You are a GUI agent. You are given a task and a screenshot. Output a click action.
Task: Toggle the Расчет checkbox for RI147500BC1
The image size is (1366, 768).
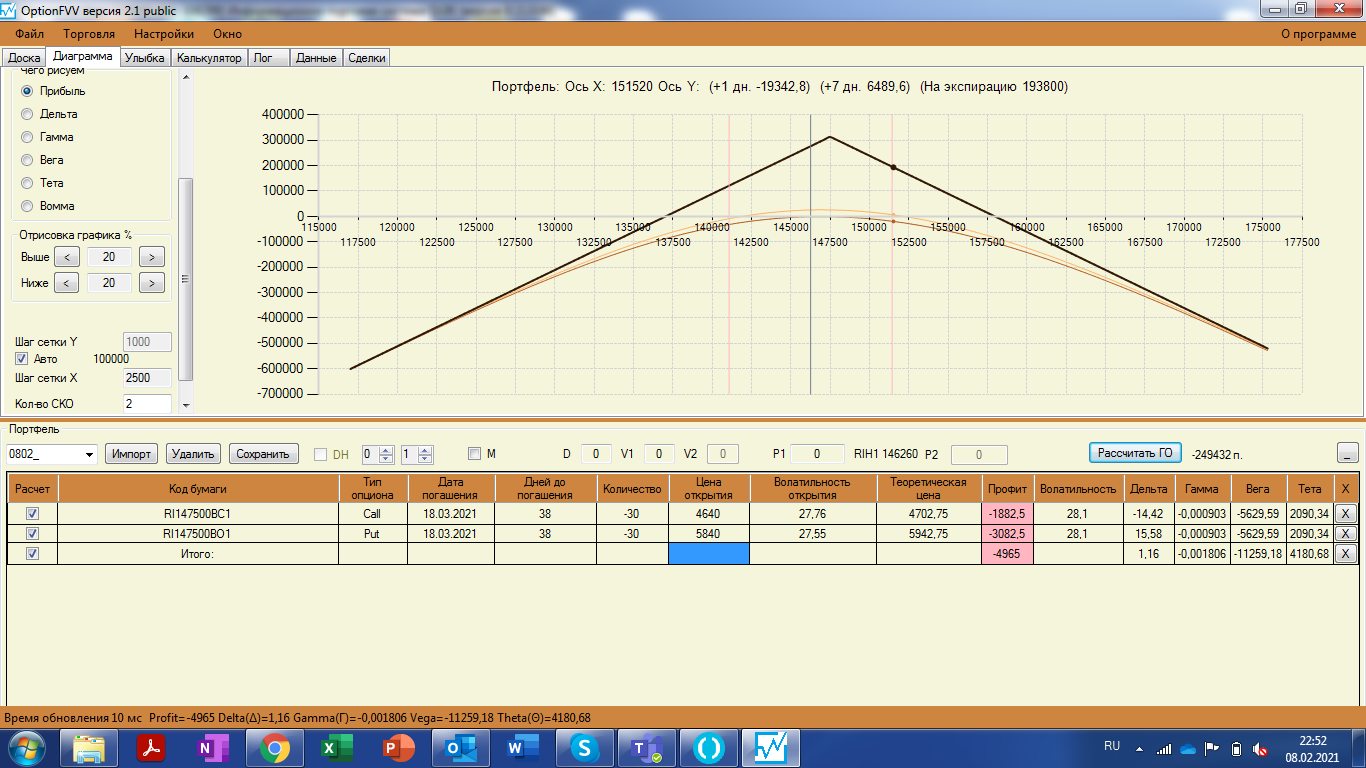tap(32, 513)
